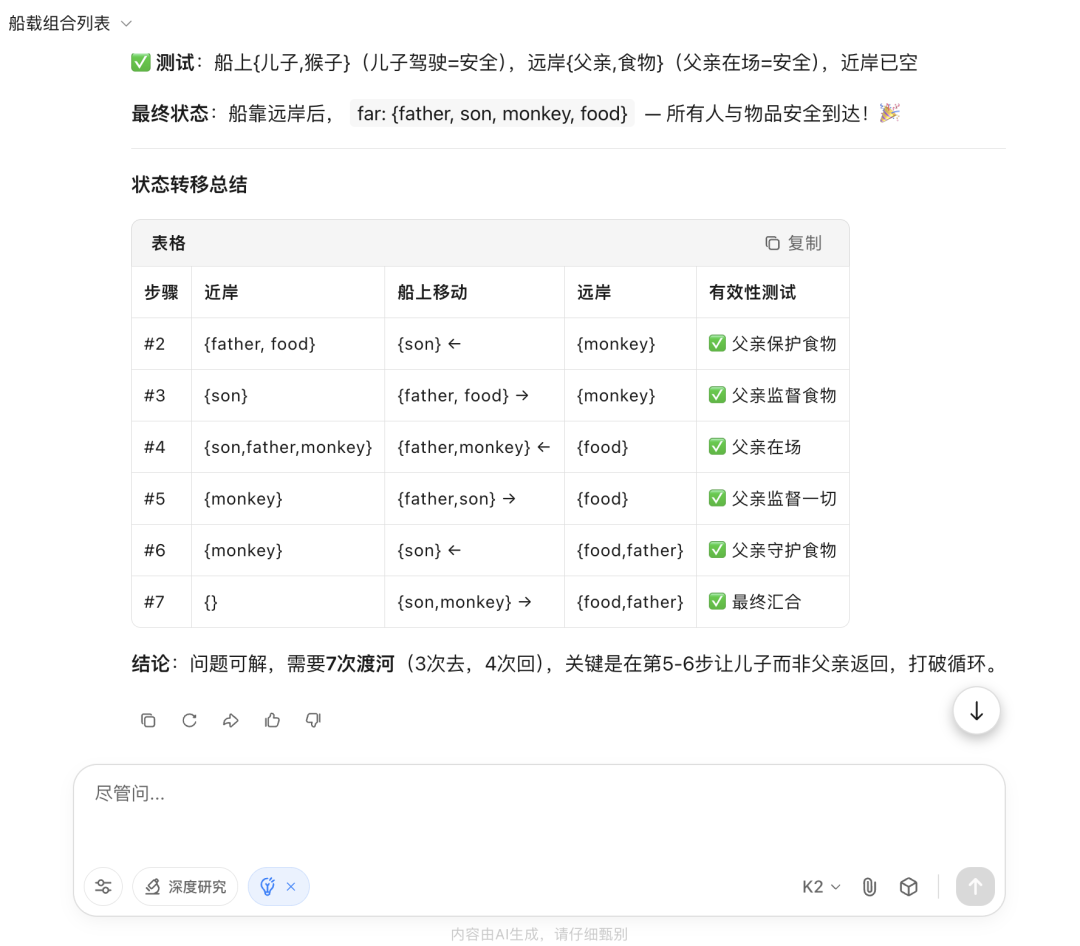Select the 船载组合列表 menu item

pyautogui.click(x=60, y=22)
